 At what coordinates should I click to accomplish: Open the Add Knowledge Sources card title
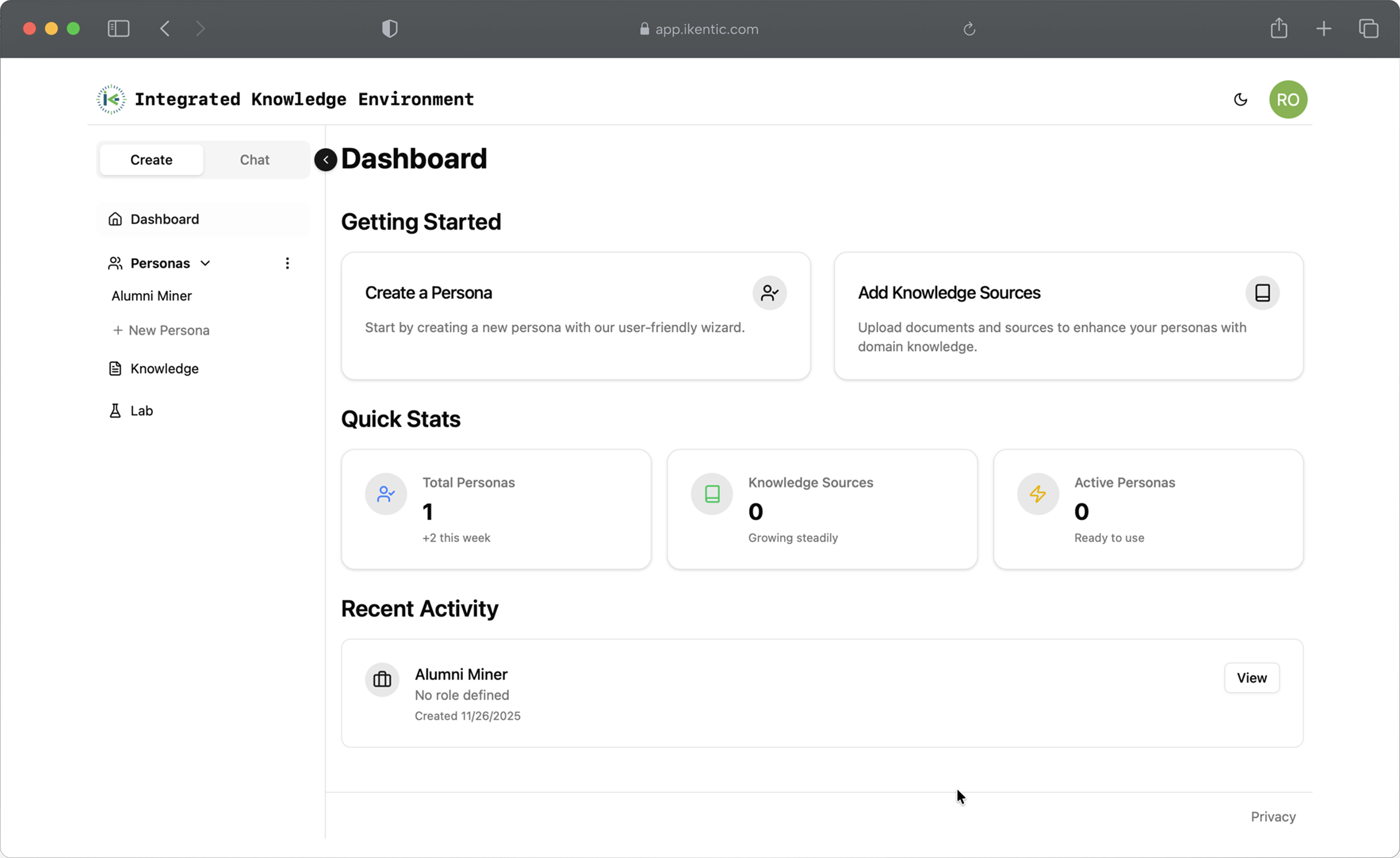click(949, 293)
